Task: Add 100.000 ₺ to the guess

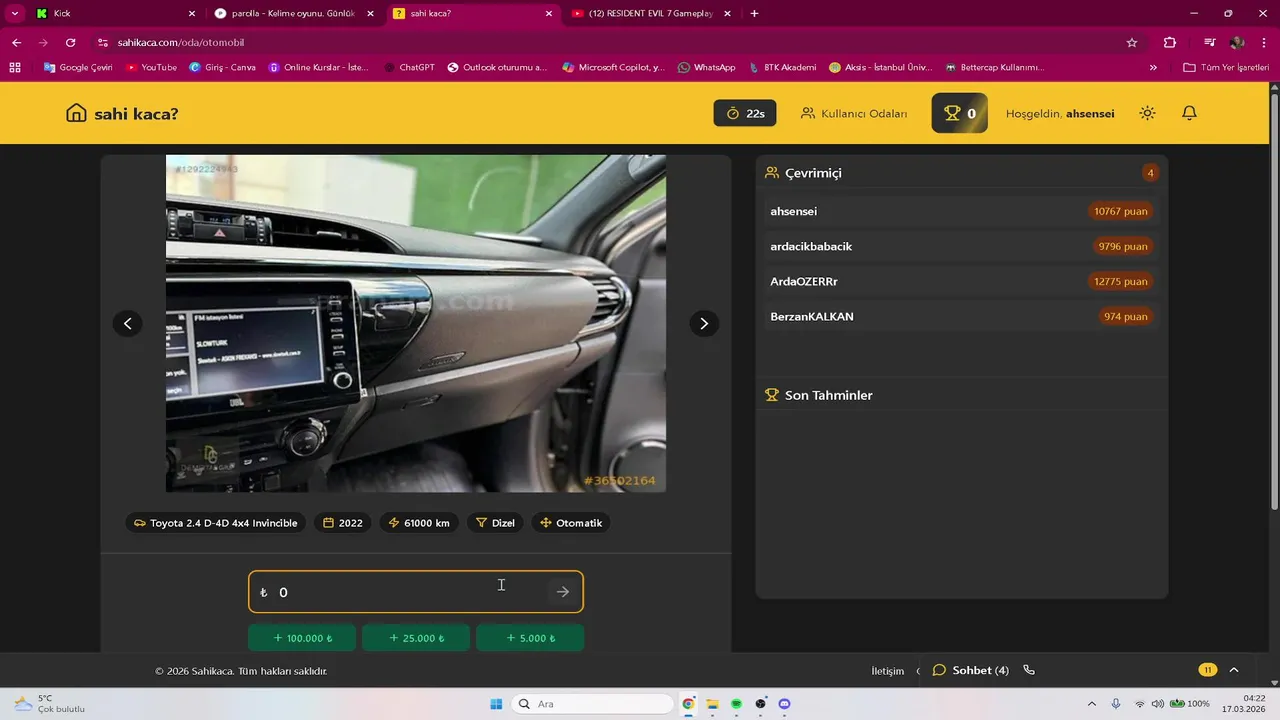Action: (x=302, y=638)
